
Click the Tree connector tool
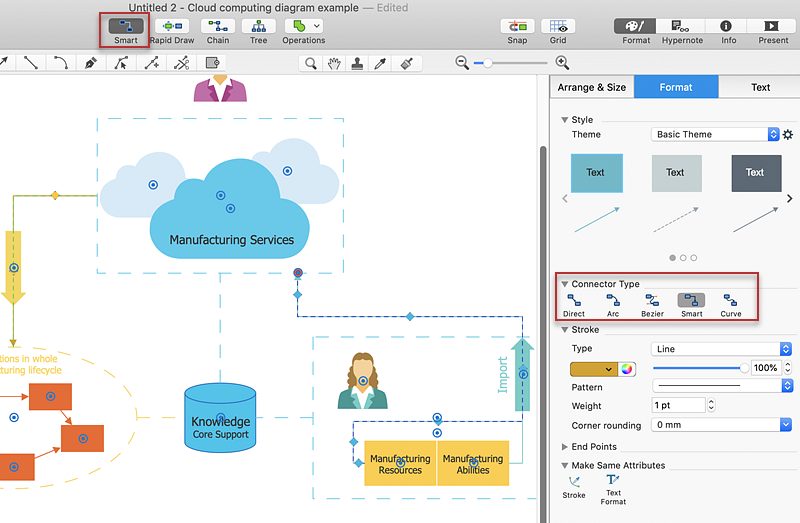259,27
